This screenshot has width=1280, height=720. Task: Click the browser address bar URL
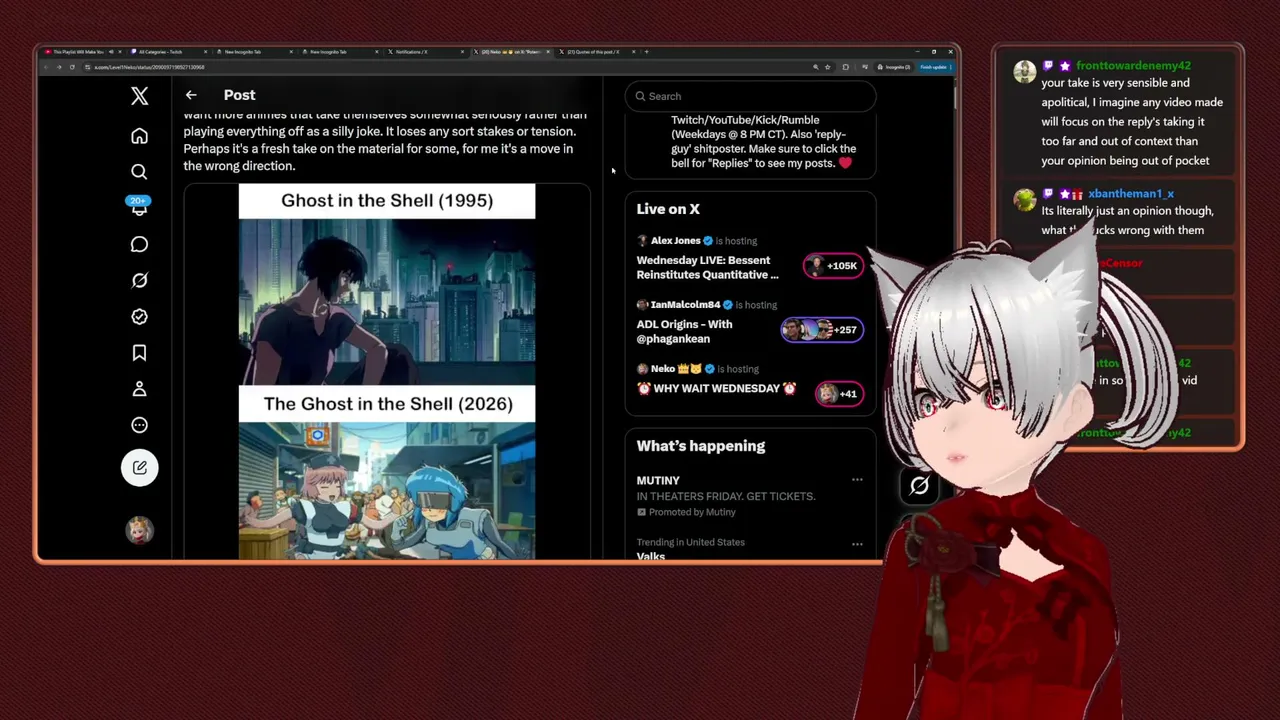pyautogui.click(x=149, y=67)
